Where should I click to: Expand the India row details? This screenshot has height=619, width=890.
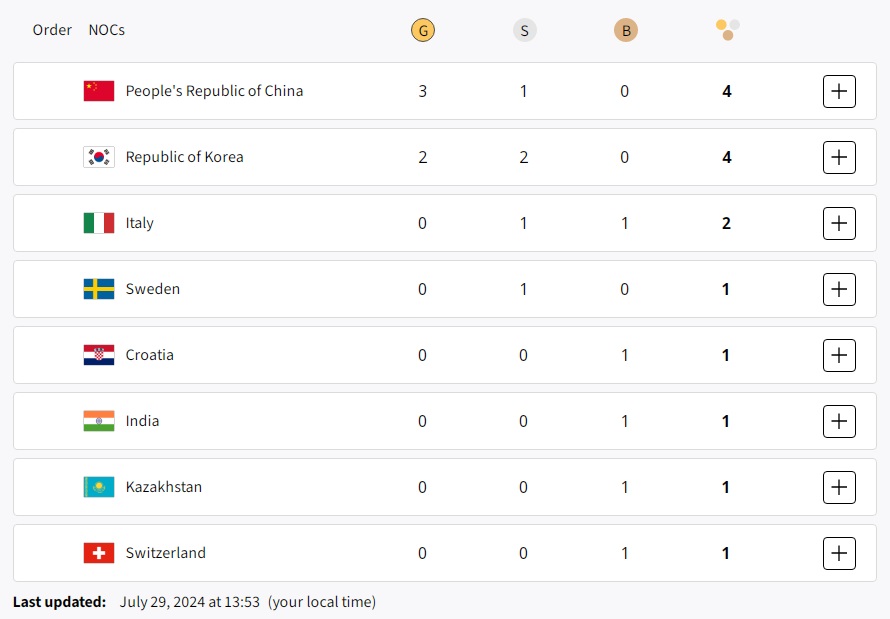[x=839, y=421]
